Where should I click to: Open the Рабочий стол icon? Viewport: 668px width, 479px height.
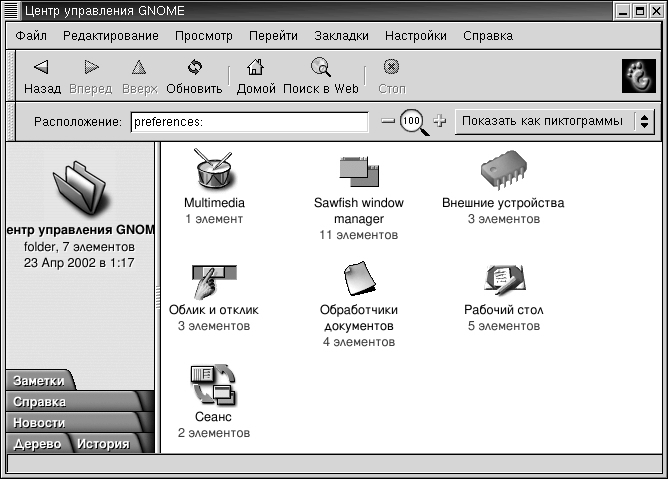(503, 279)
